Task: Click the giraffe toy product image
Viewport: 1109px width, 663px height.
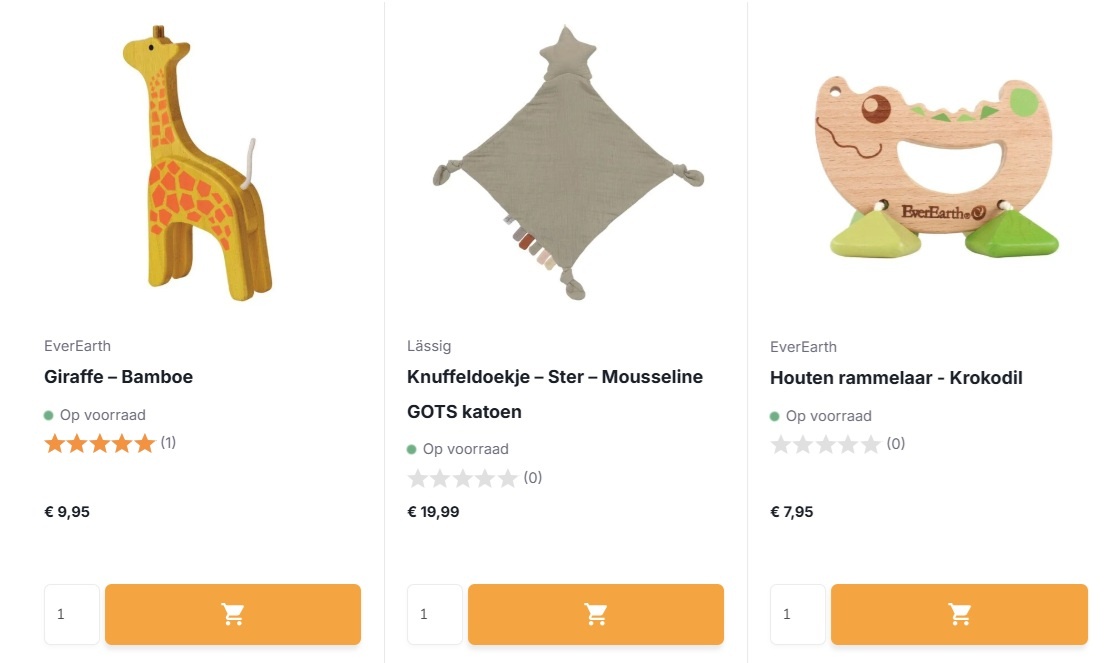Action: (x=195, y=165)
